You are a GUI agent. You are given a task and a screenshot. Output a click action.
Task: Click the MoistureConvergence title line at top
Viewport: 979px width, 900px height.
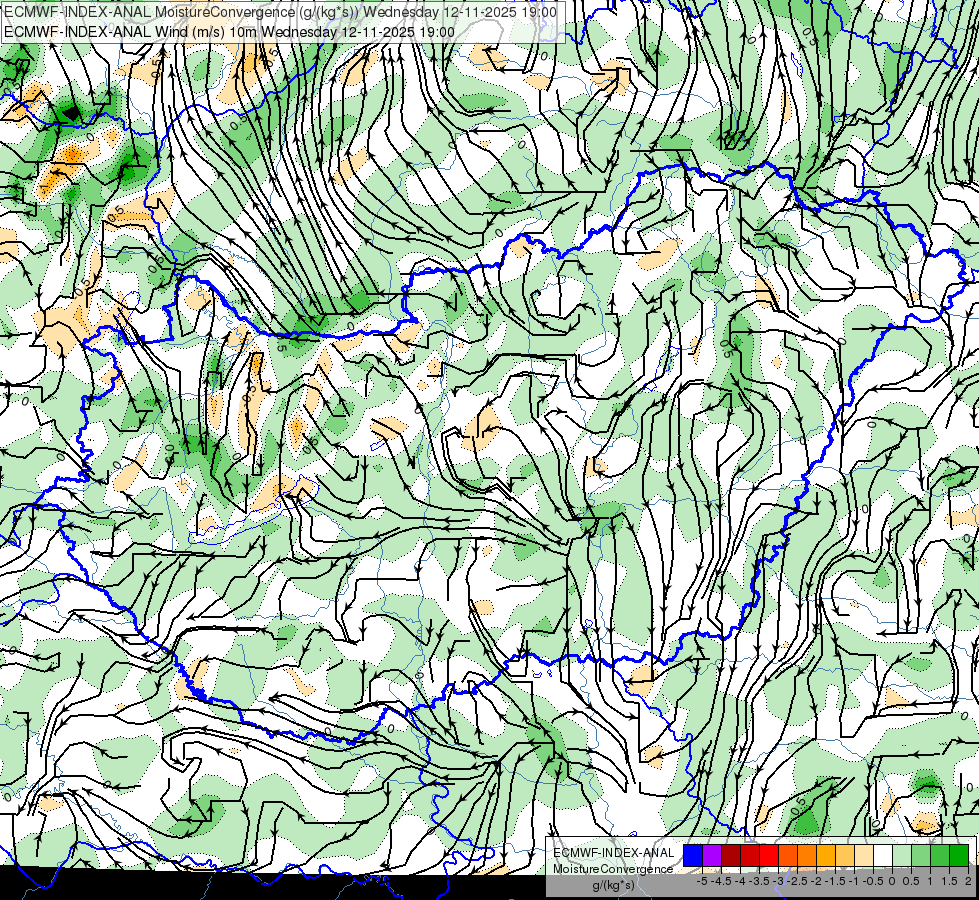280,12
